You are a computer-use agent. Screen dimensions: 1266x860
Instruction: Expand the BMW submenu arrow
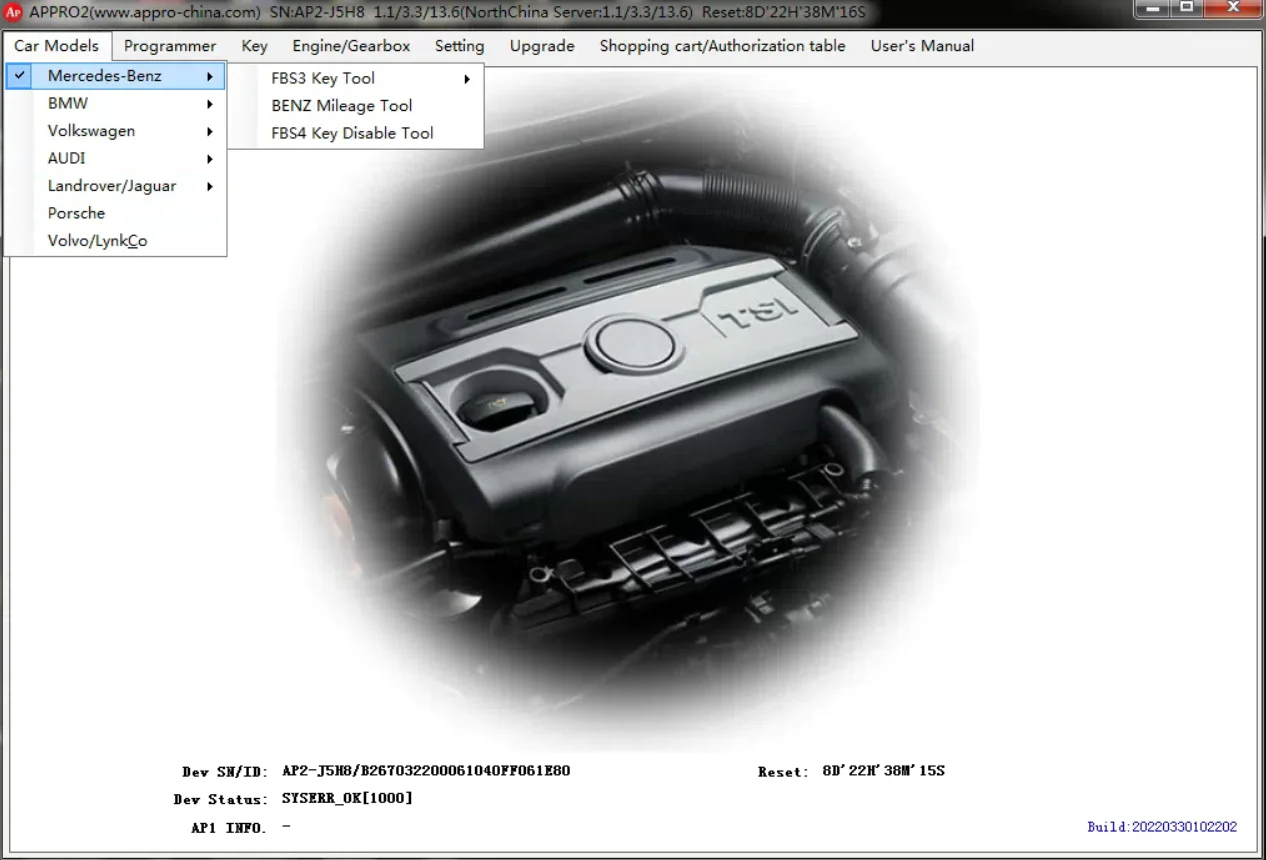[210, 104]
